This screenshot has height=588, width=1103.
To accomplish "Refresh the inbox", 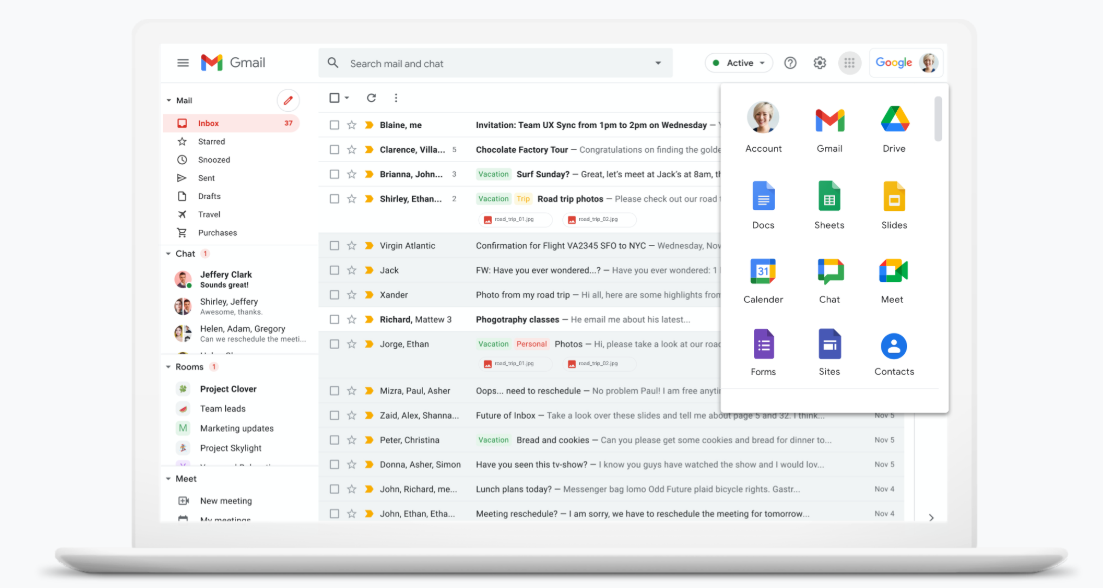I will (370, 99).
